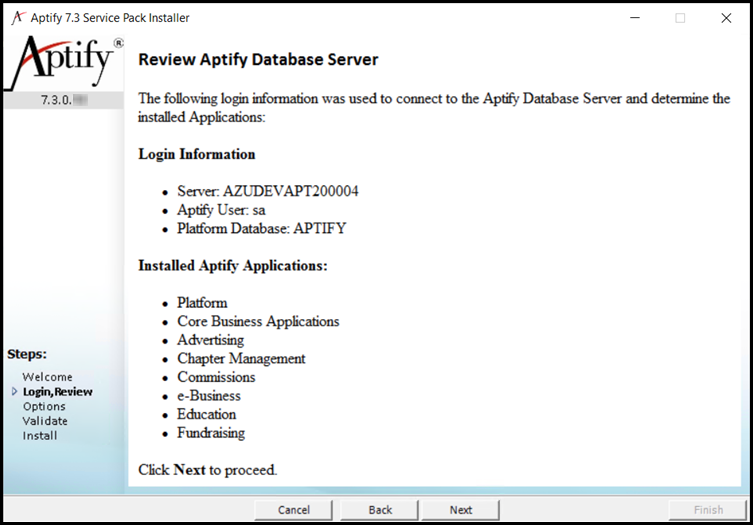Click the Aptify logo in sidebar
The width and height of the screenshot is (753, 525).
pyautogui.click(x=64, y=62)
